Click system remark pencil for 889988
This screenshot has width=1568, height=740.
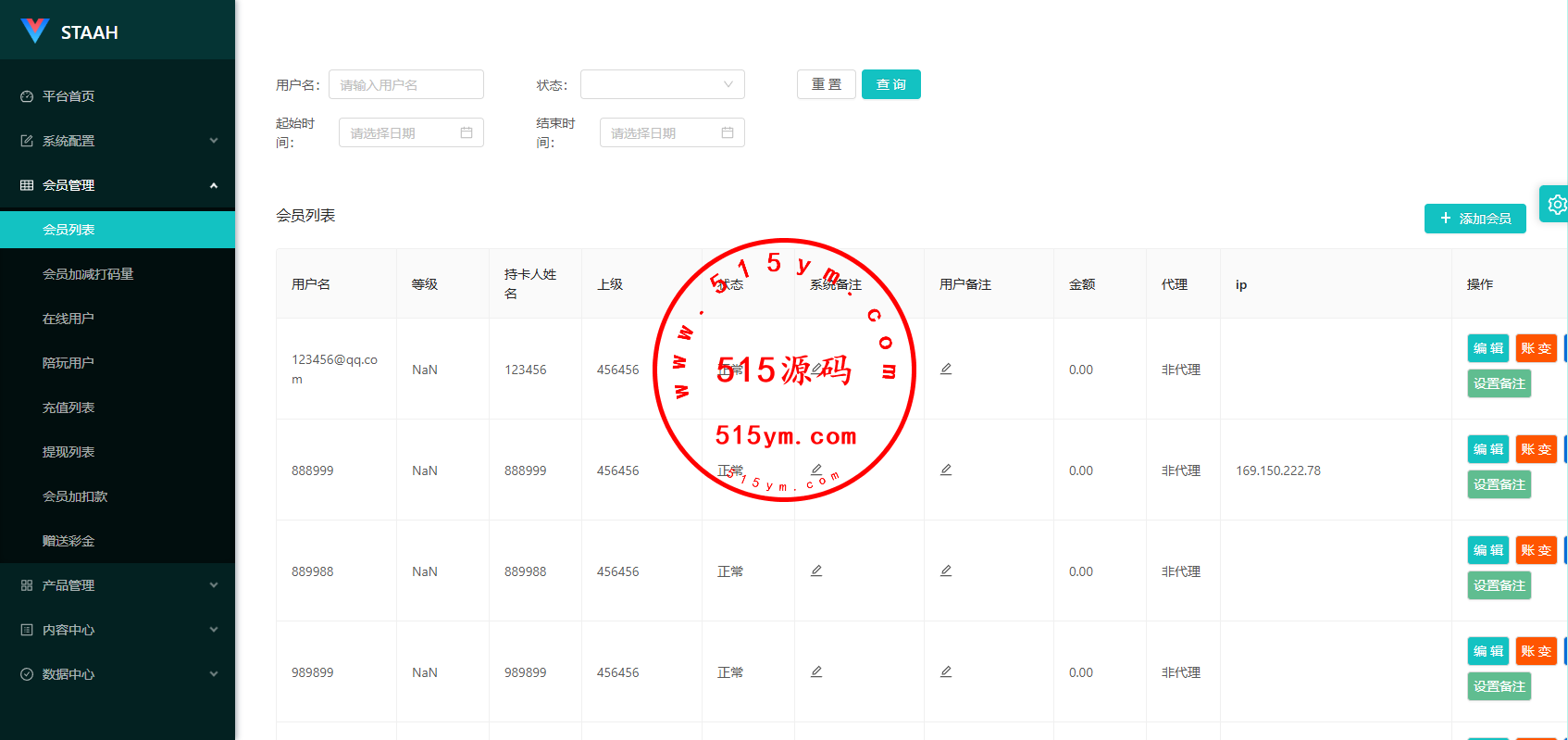coord(816,571)
